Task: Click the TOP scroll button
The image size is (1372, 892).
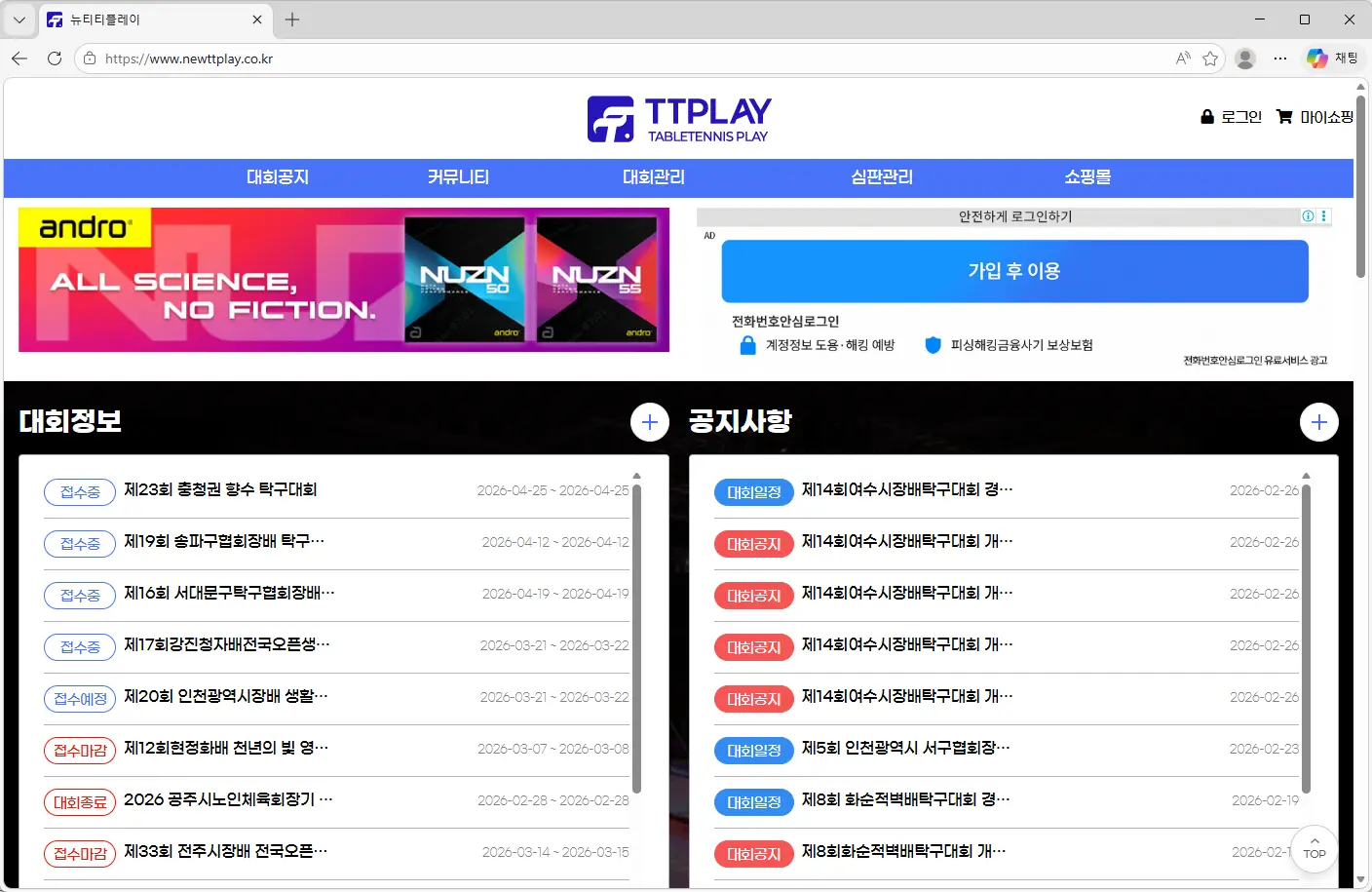Action: point(1314,847)
